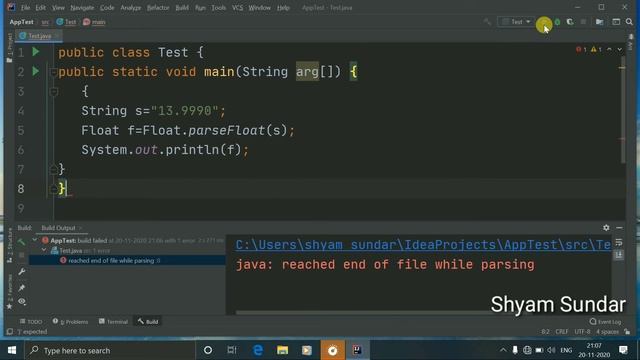Open the Structure tool window stripe
Viewport: 640px width, 360px height.
[x=9, y=245]
